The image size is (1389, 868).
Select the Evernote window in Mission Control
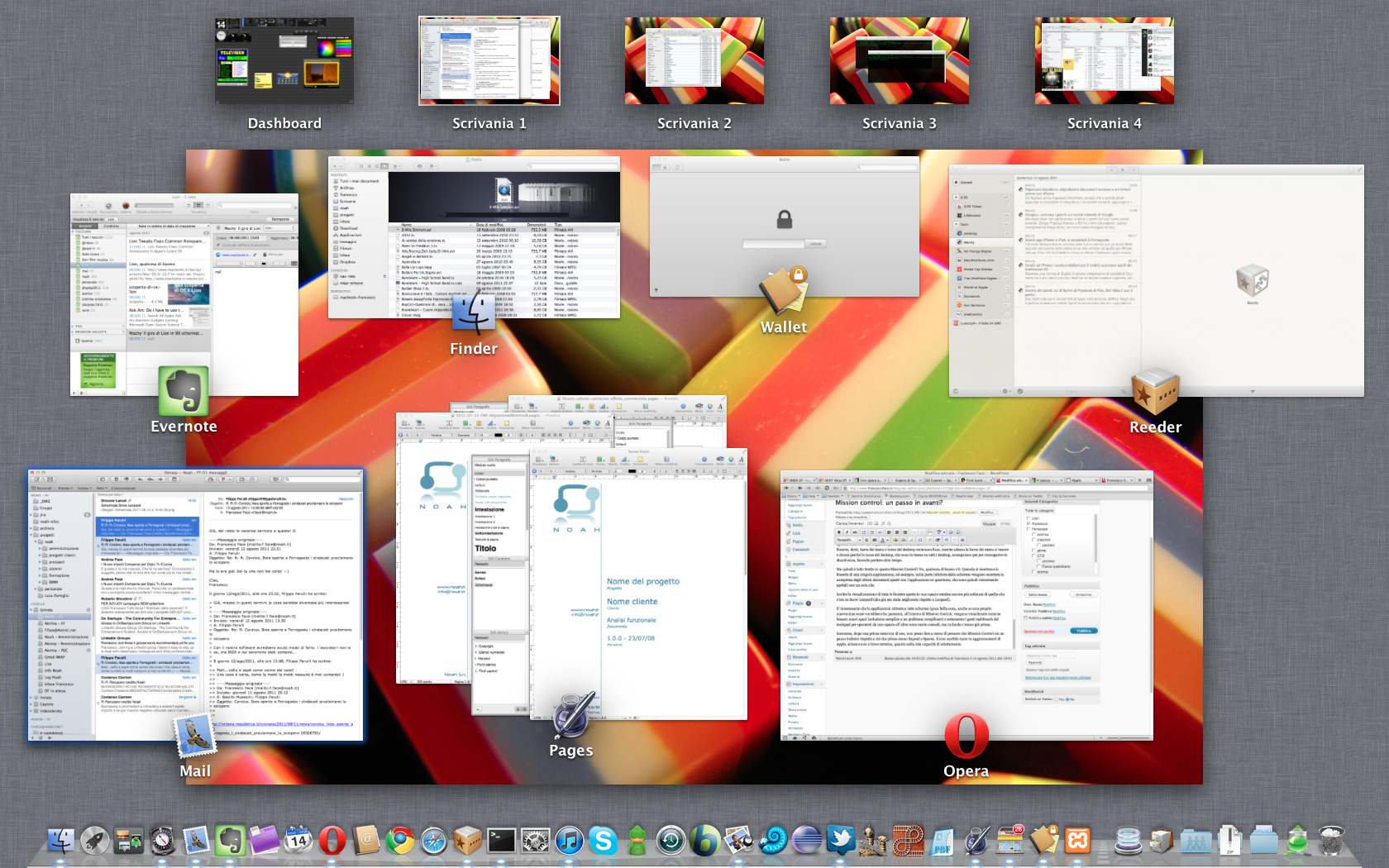184,295
